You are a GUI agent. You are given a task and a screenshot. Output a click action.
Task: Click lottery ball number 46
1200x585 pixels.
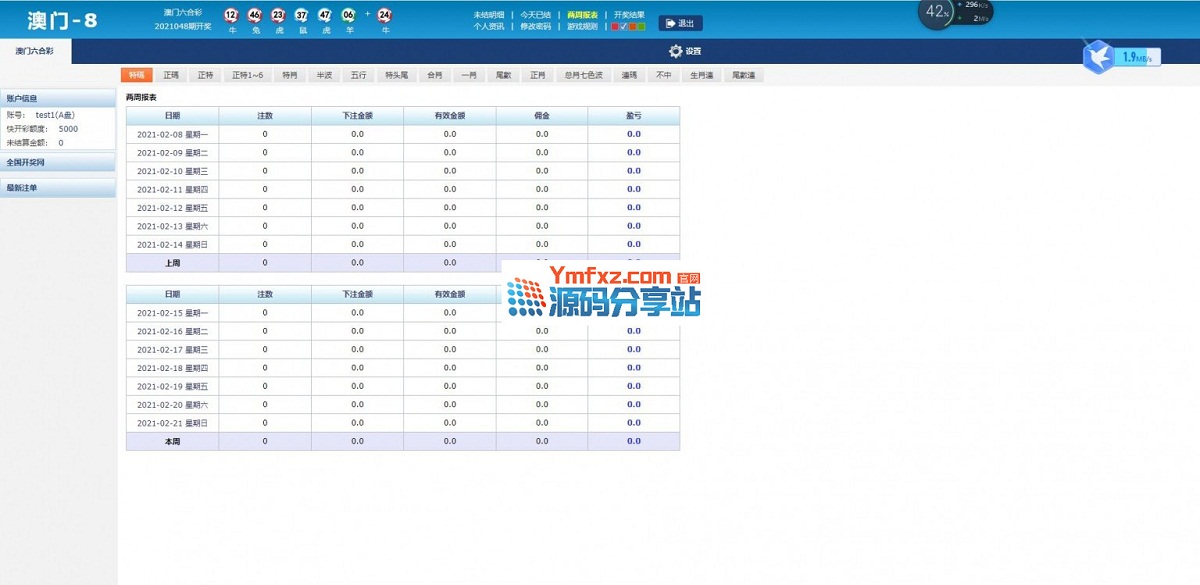click(x=255, y=15)
